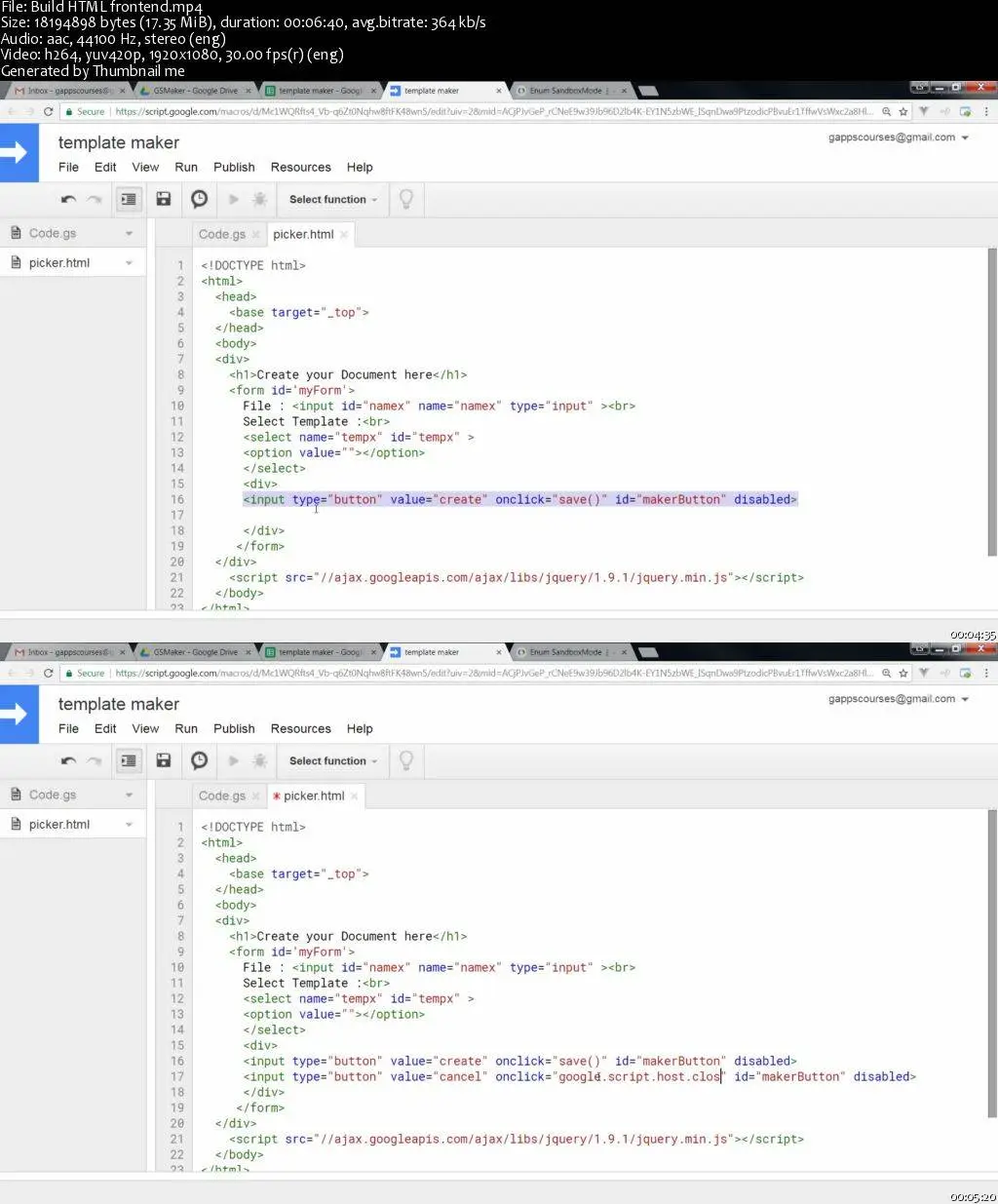
Task: Open Triggers clock icon in the 00:05:20 frame
Action: pyautogui.click(x=199, y=760)
